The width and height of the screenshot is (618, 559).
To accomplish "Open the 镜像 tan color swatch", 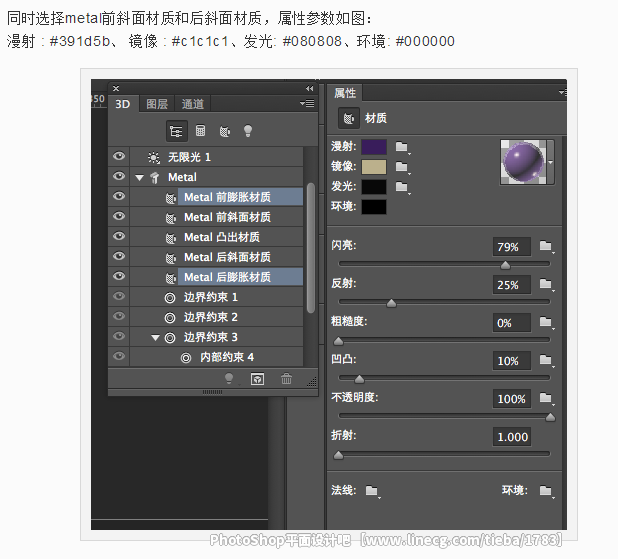I will point(374,167).
